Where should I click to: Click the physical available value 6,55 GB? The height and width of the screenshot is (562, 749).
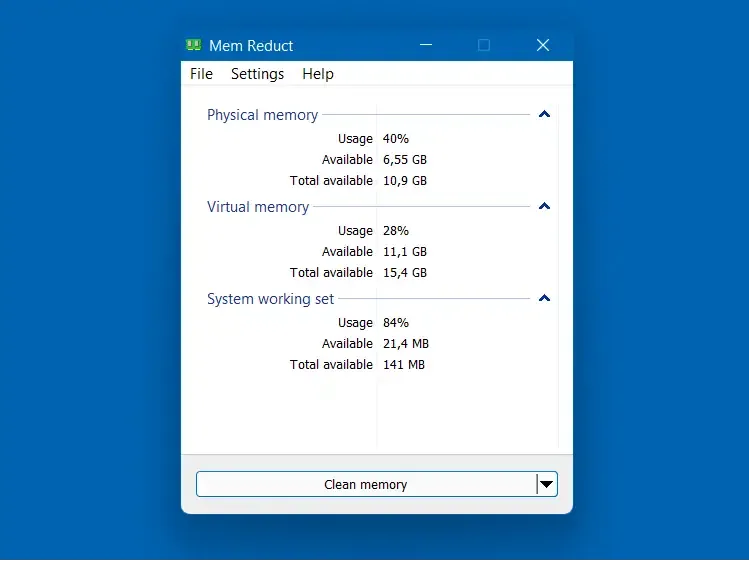pos(405,160)
